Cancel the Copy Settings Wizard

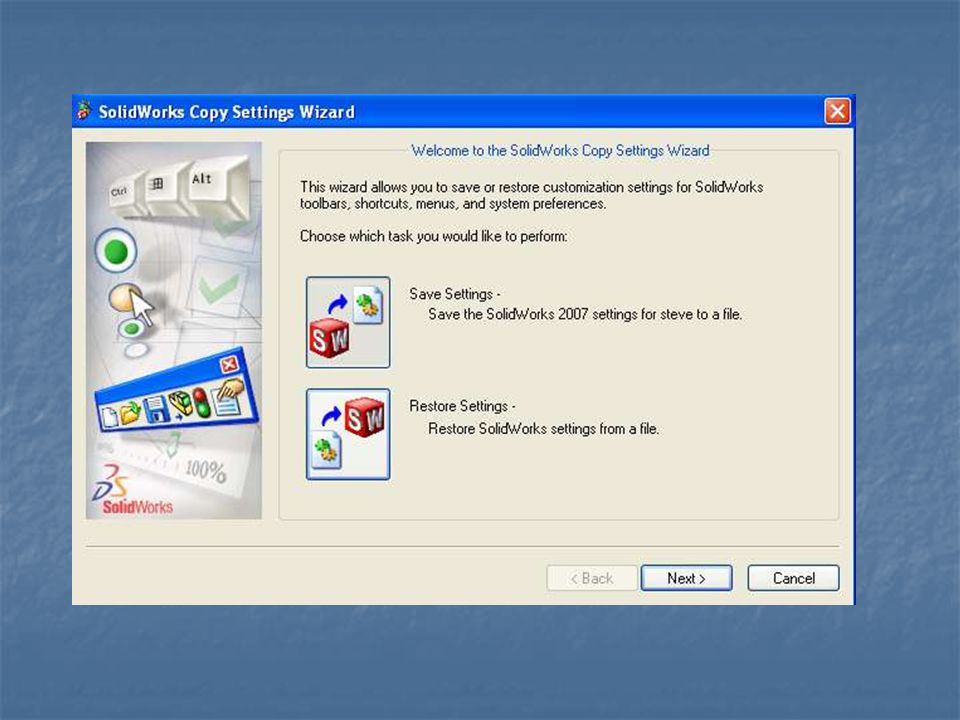pos(793,578)
